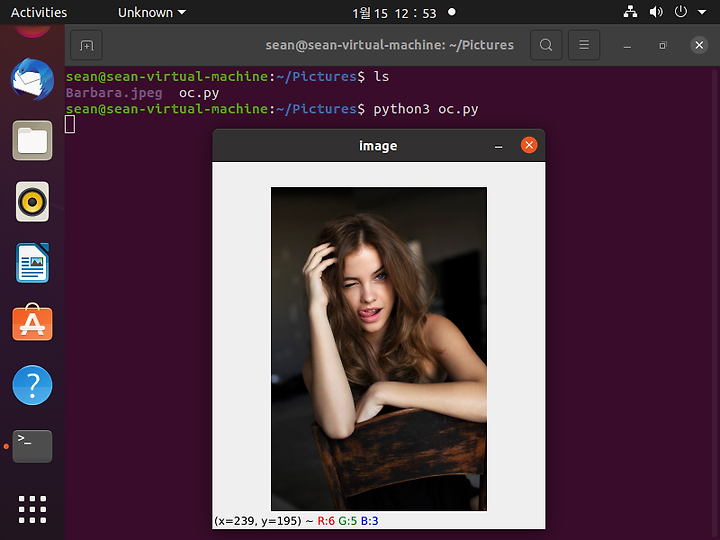Click the network status icon
720x540 pixels.
[x=630, y=12]
